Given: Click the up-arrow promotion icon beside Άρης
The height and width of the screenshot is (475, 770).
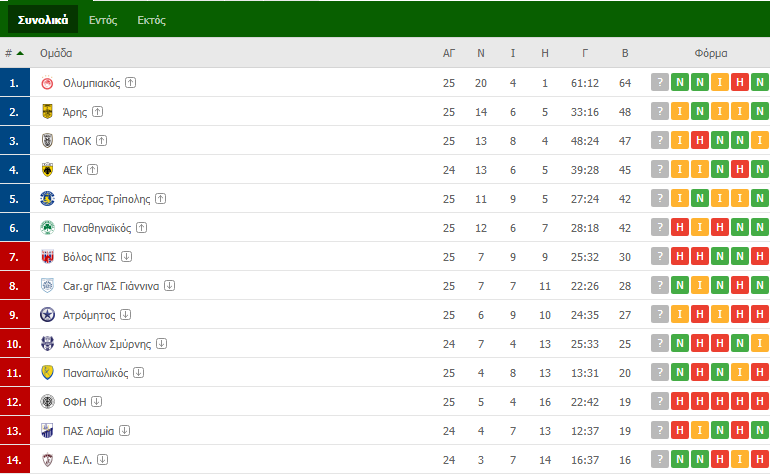Looking at the screenshot, I should (x=98, y=112).
